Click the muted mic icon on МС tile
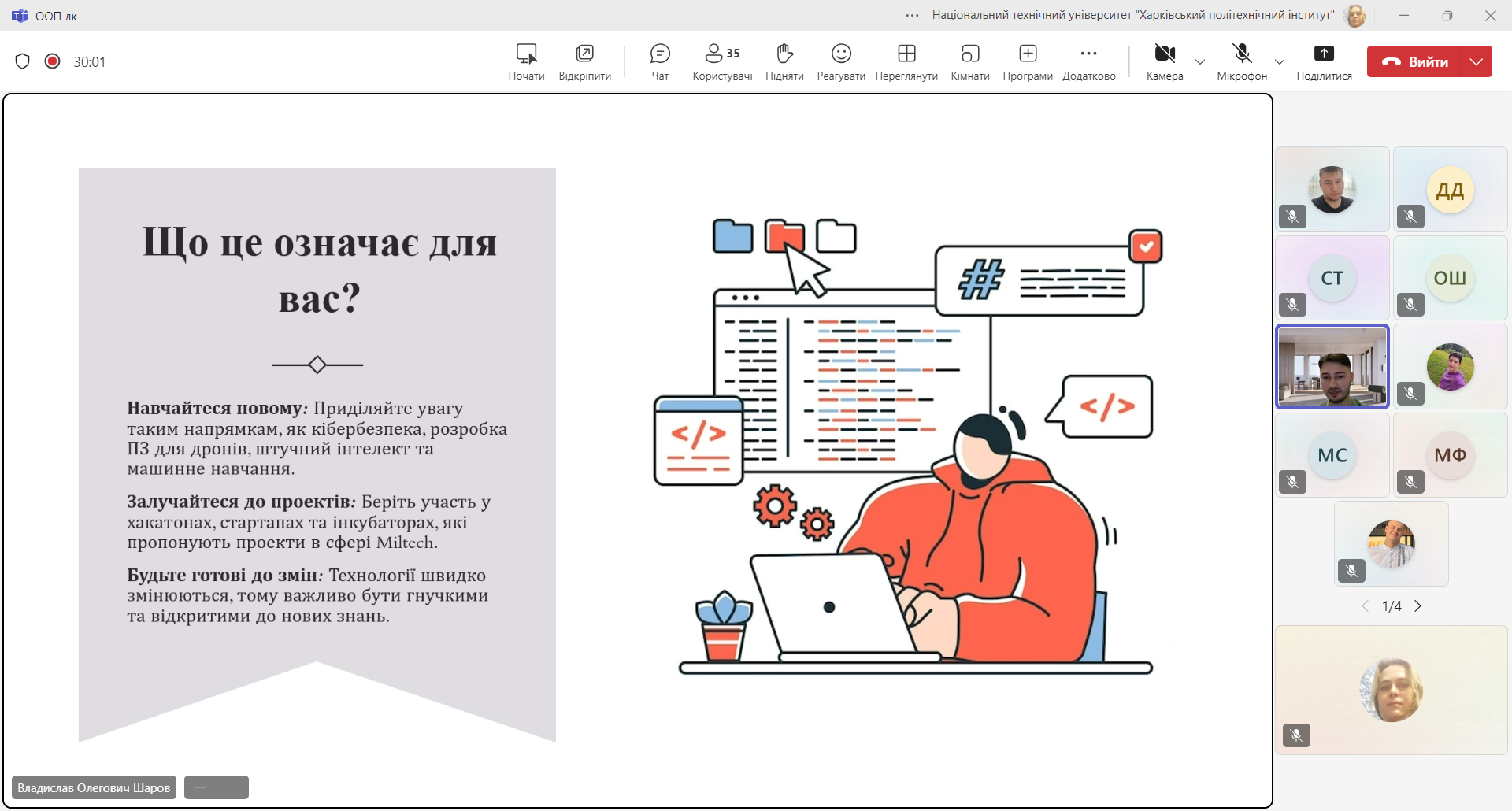 [1292, 481]
